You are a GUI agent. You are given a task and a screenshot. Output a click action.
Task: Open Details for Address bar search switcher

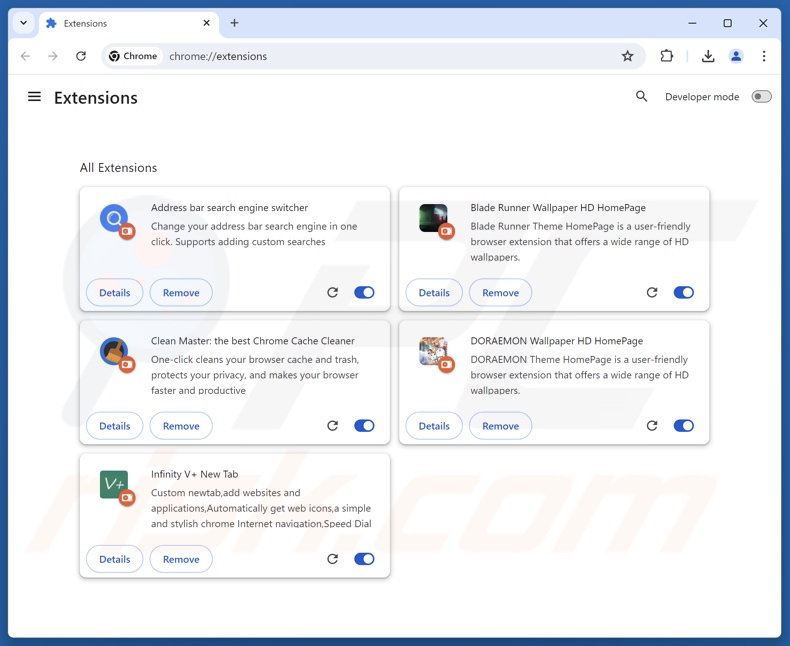(x=114, y=293)
